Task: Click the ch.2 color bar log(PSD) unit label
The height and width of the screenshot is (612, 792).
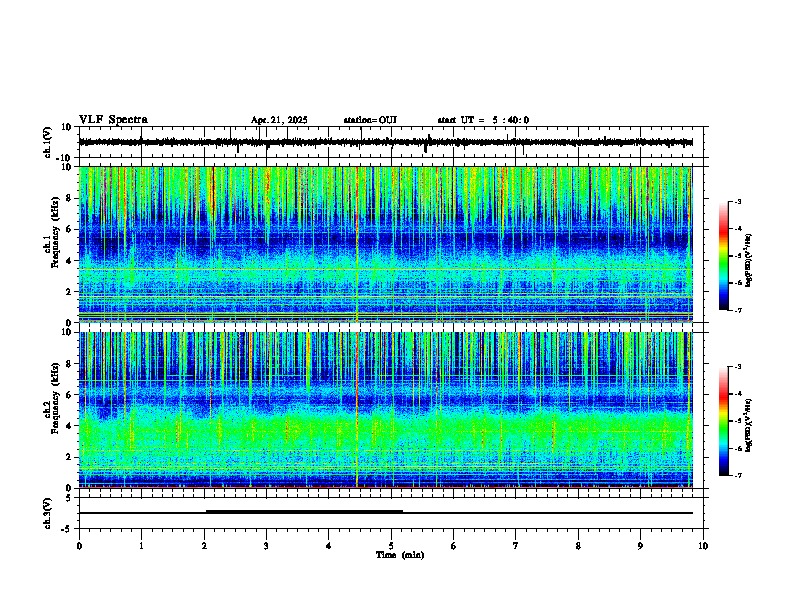Action: pos(748,425)
